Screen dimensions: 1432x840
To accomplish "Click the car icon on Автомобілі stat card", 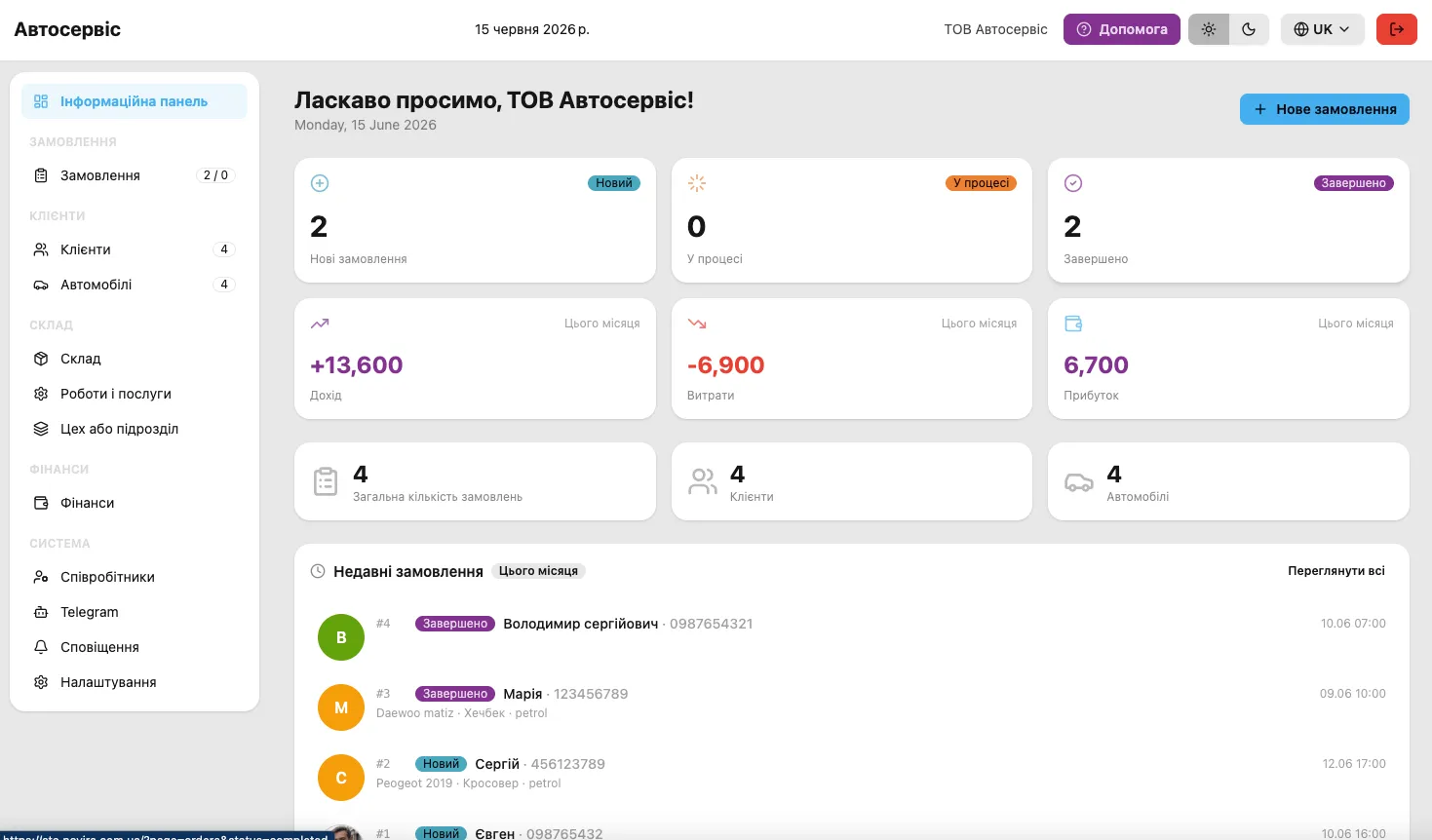I will pos(1079,481).
